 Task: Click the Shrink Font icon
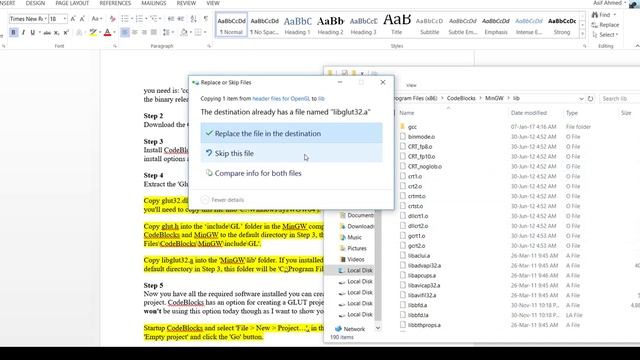82,19
